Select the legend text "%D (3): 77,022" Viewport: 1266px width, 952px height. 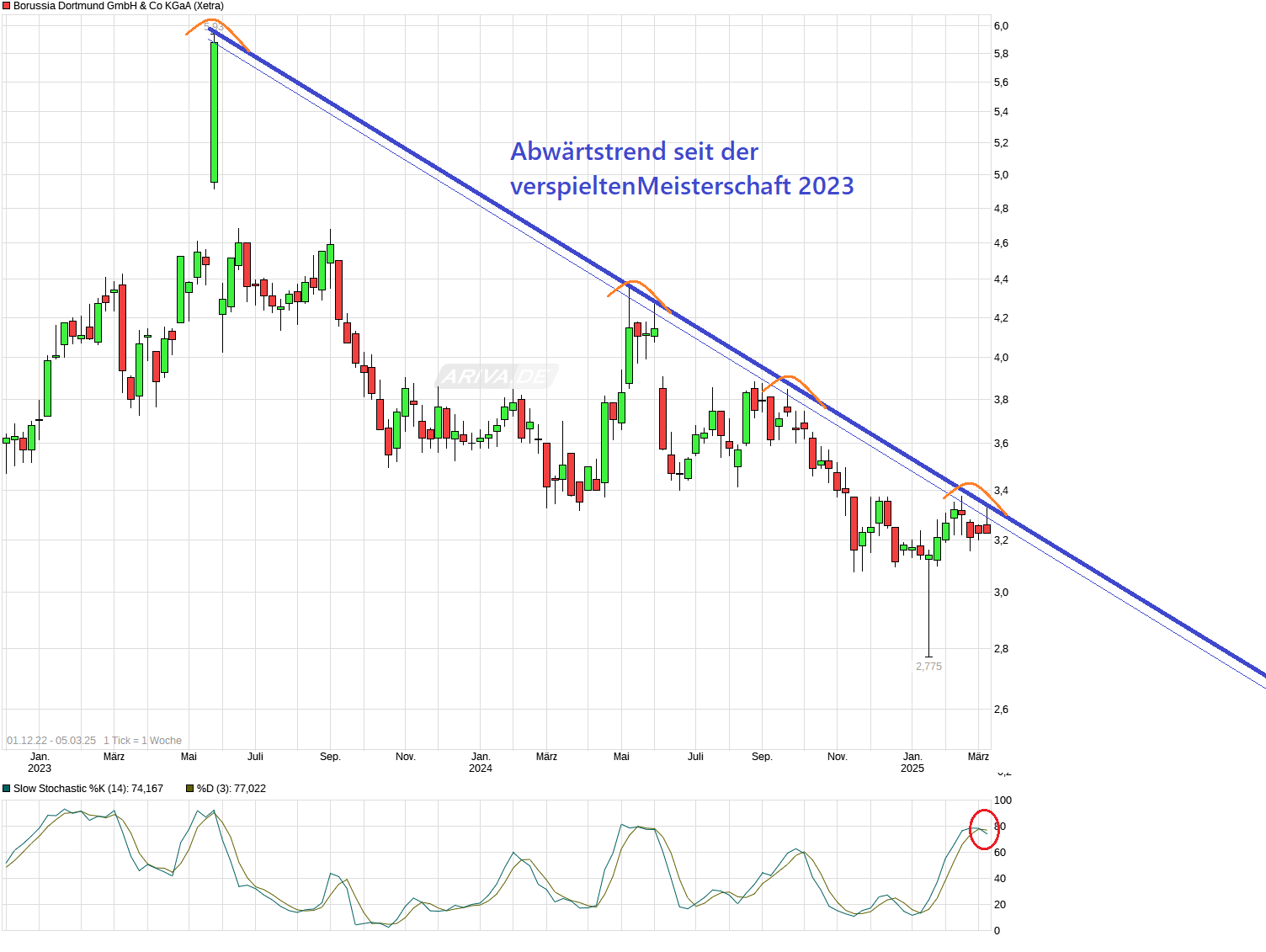click(231, 789)
